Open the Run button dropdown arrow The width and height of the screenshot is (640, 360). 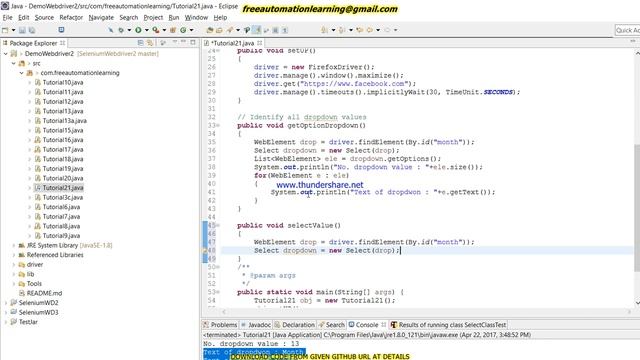click(147, 30)
